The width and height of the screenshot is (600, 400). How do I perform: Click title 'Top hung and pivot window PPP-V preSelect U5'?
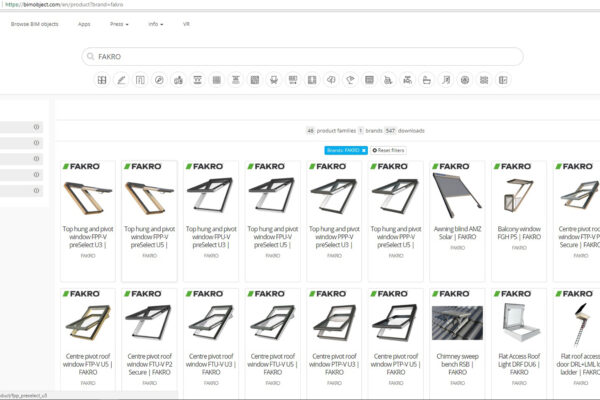(396, 237)
